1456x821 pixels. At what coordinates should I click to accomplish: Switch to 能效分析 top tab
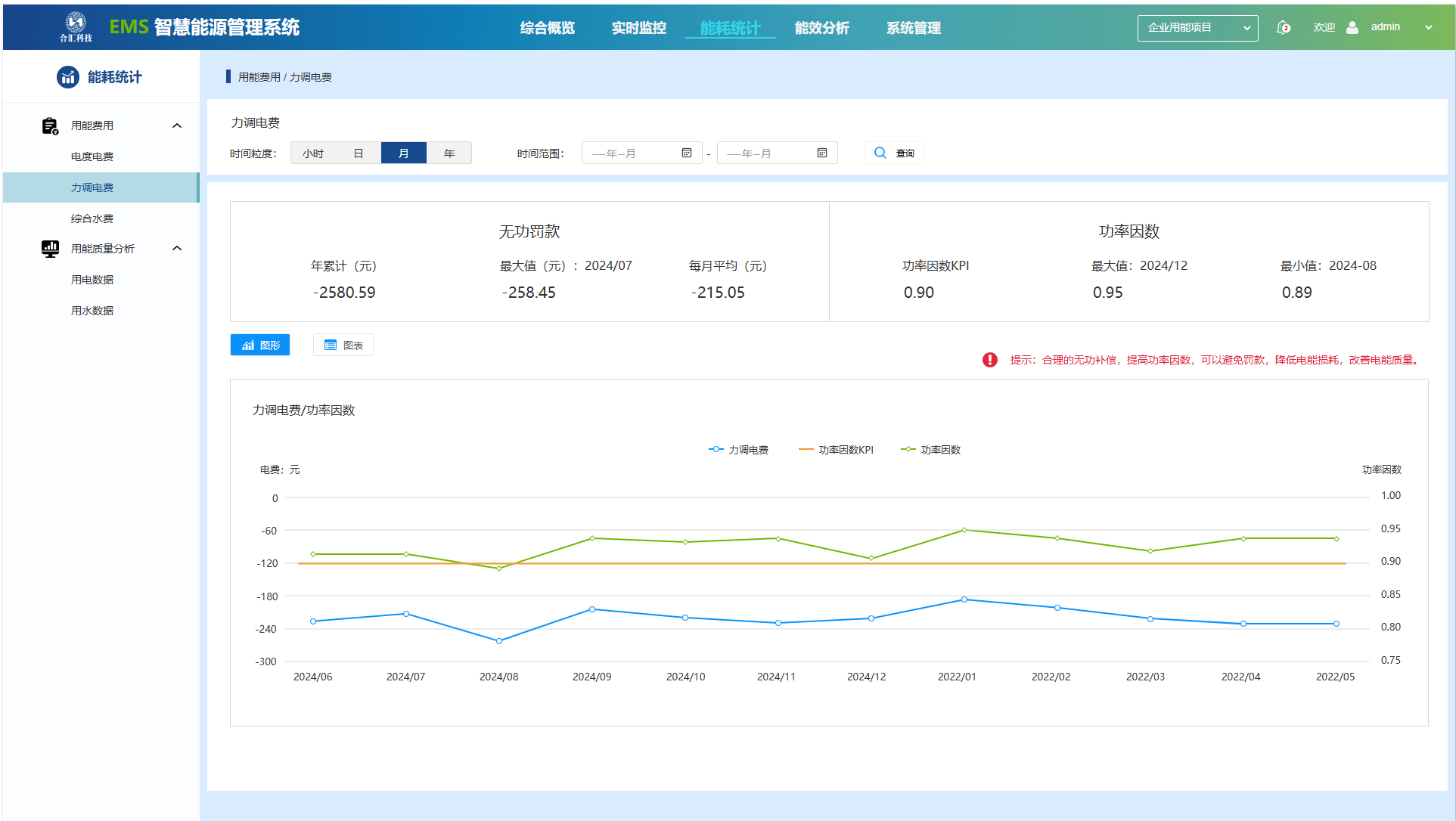(x=821, y=28)
